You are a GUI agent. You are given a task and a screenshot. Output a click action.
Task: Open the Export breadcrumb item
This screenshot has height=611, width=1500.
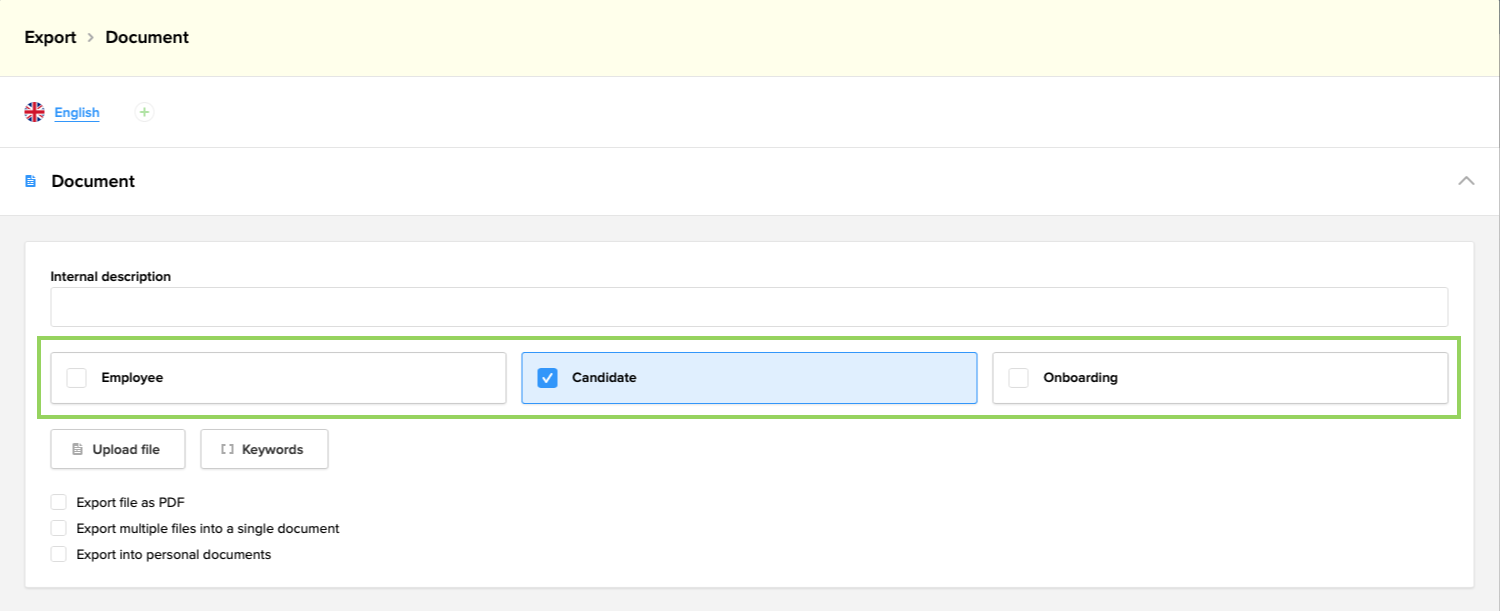50,37
